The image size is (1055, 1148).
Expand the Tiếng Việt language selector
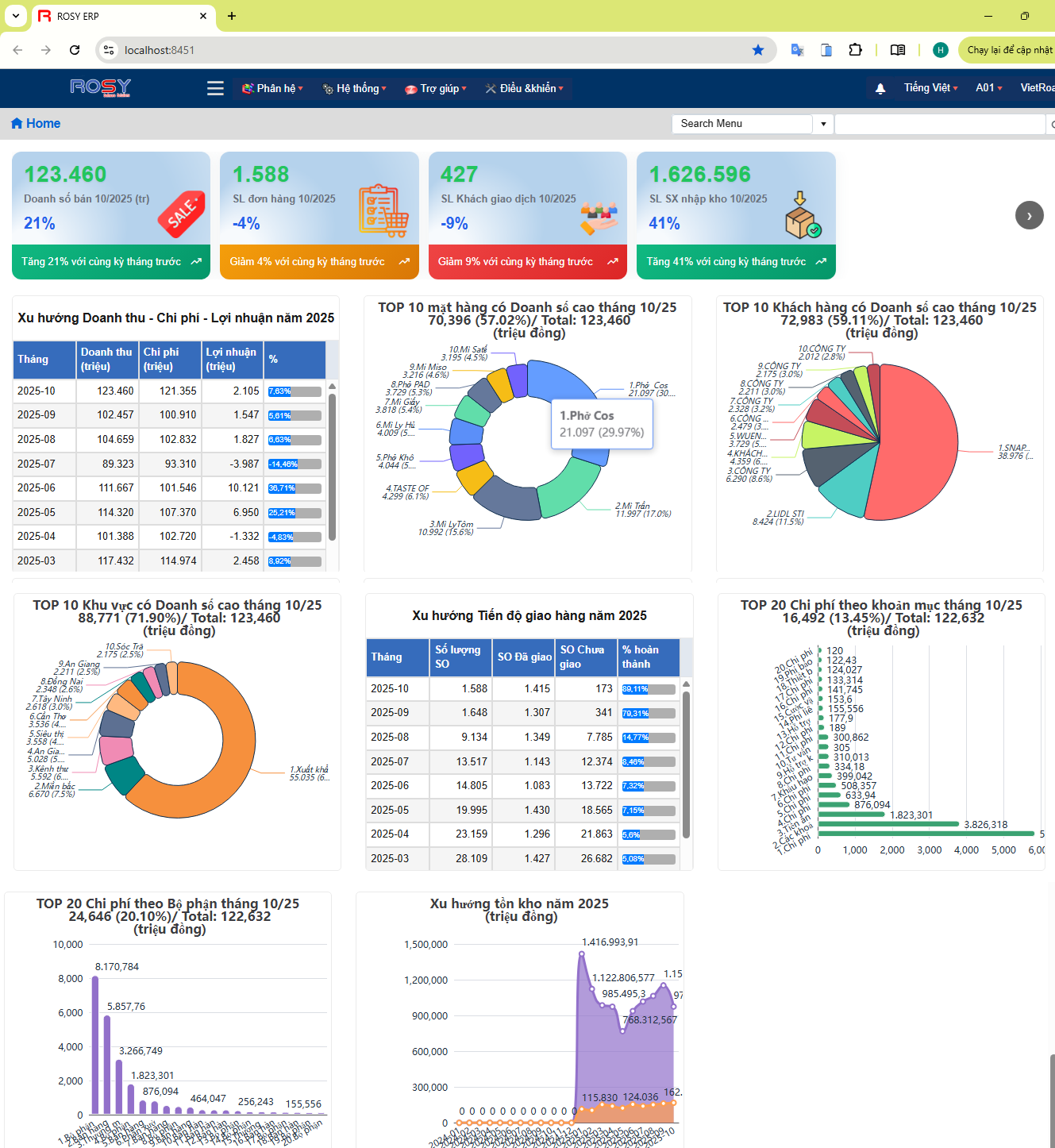pyautogui.click(x=930, y=88)
